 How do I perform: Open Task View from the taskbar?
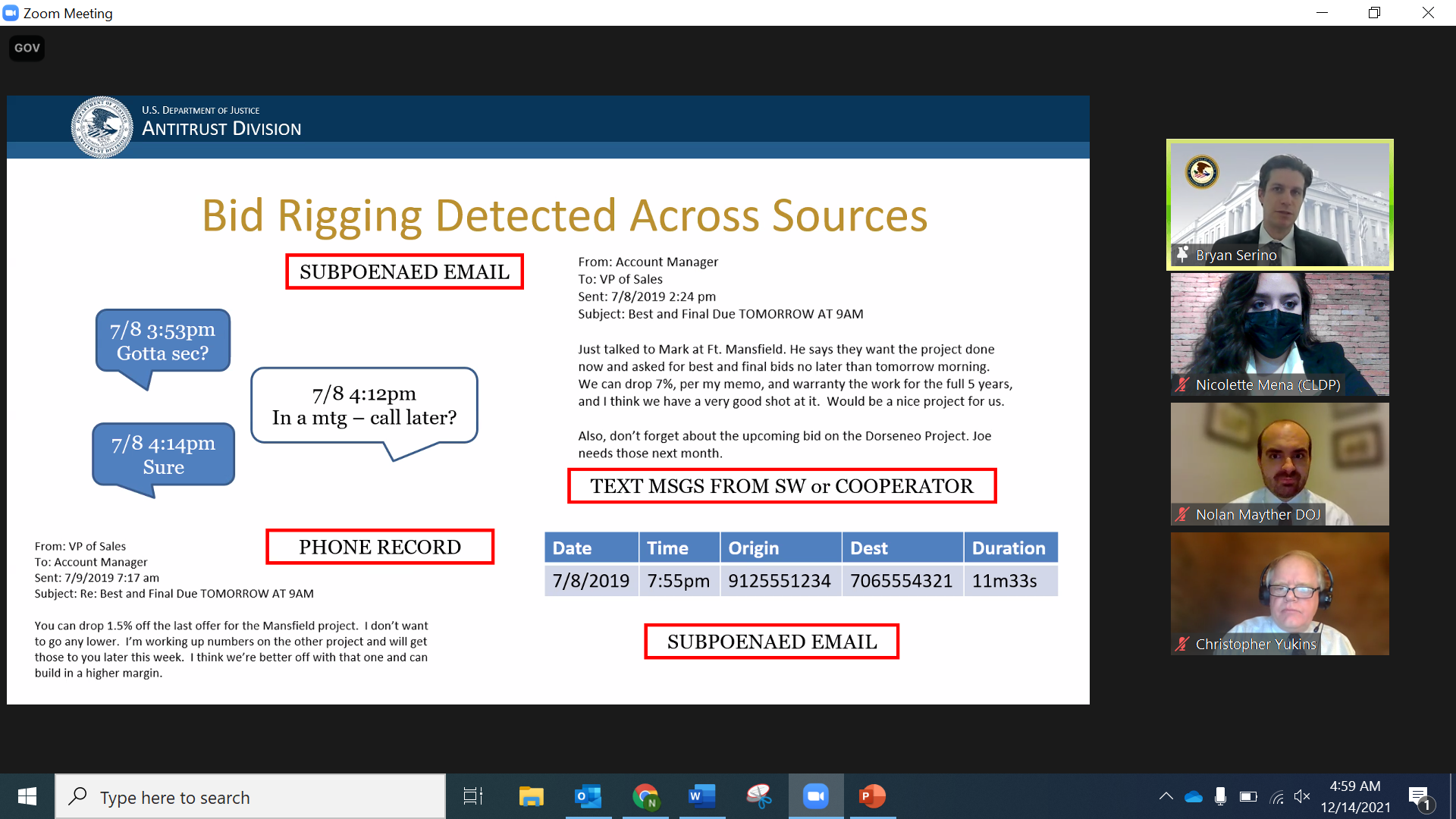[473, 796]
